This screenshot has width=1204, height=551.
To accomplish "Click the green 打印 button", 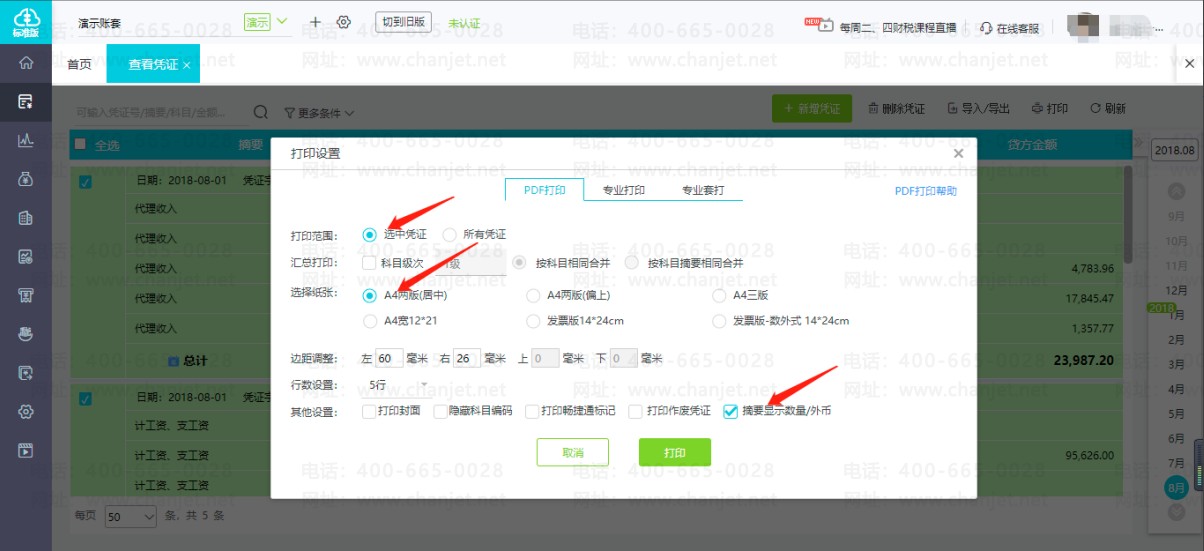I will 675,452.
